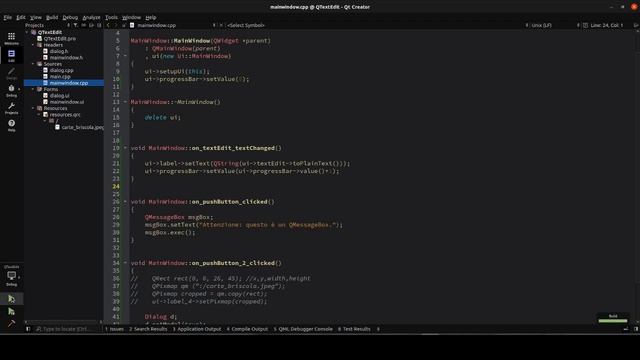Toggle the left sidebar visibility
Screen dimensions: 640x360
click(x=28, y=329)
